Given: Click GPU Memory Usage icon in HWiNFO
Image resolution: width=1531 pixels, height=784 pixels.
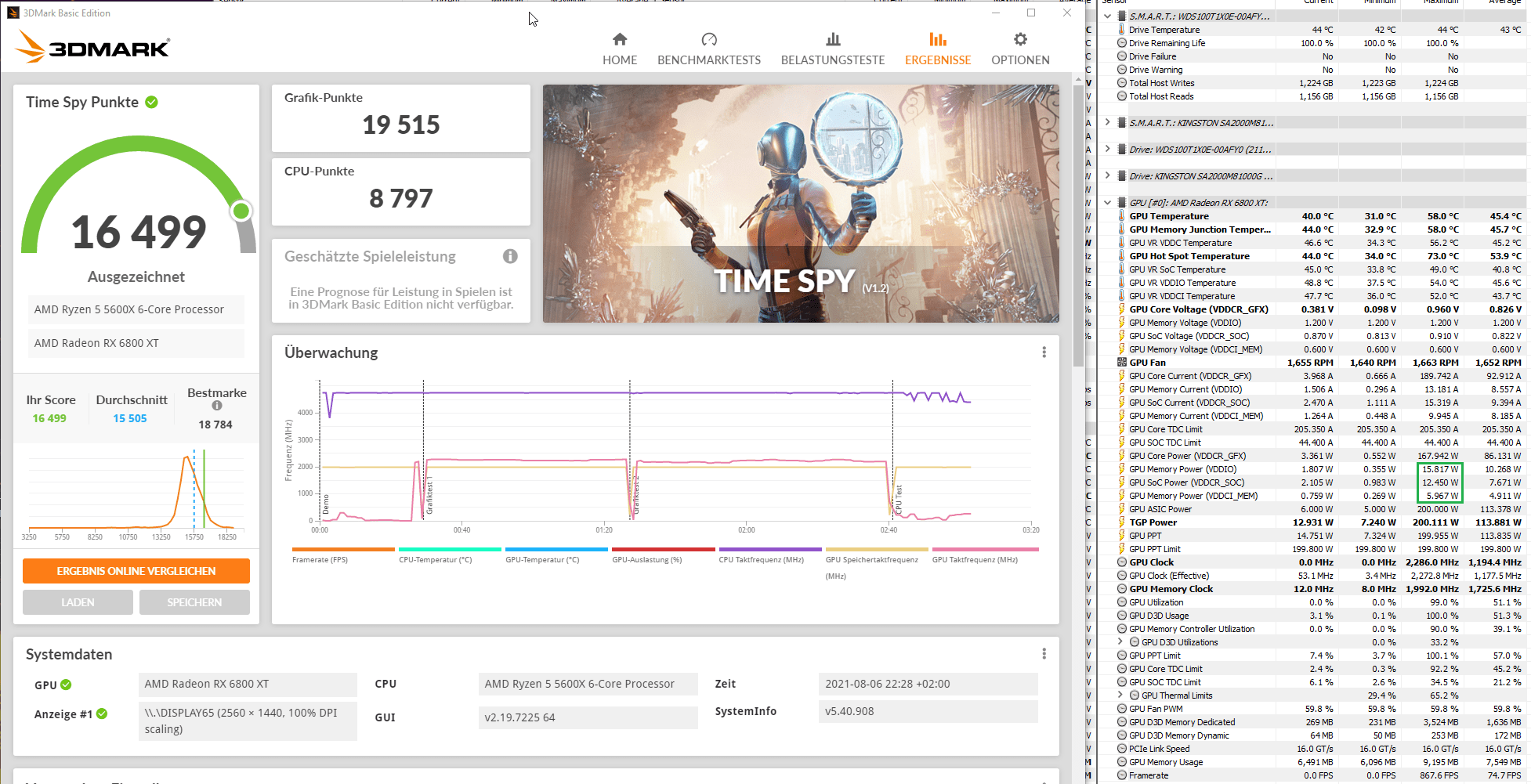Looking at the screenshot, I should pyautogui.click(x=1122, y=762).
